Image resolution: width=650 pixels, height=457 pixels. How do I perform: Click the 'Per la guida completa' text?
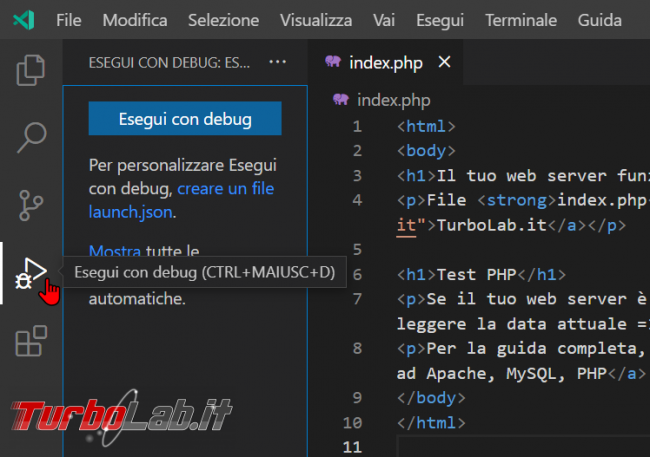[x=536, y=348]
